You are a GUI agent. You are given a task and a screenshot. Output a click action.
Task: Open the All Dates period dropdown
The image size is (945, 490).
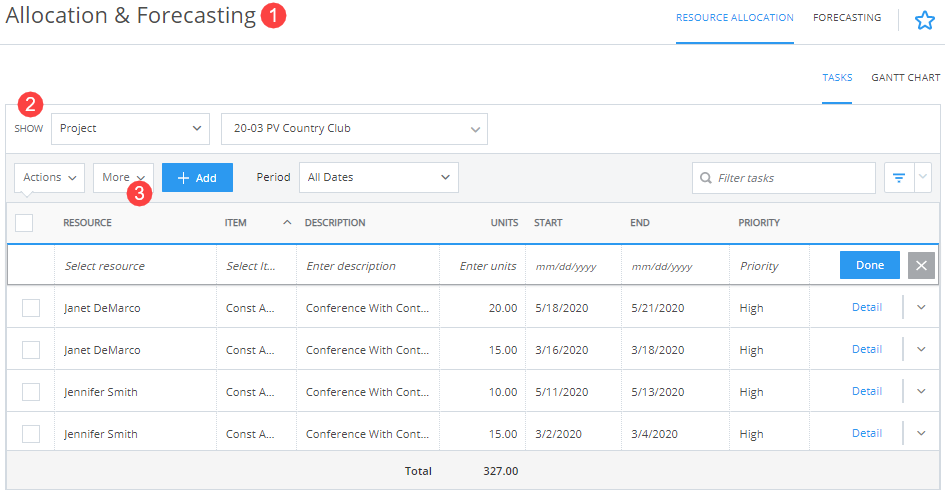378,177
